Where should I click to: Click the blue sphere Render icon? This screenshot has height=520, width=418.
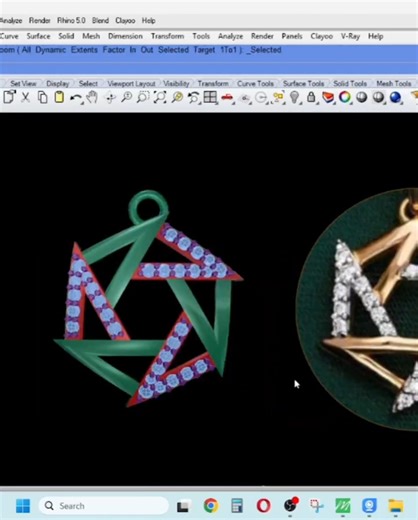[x=395, y=97]
